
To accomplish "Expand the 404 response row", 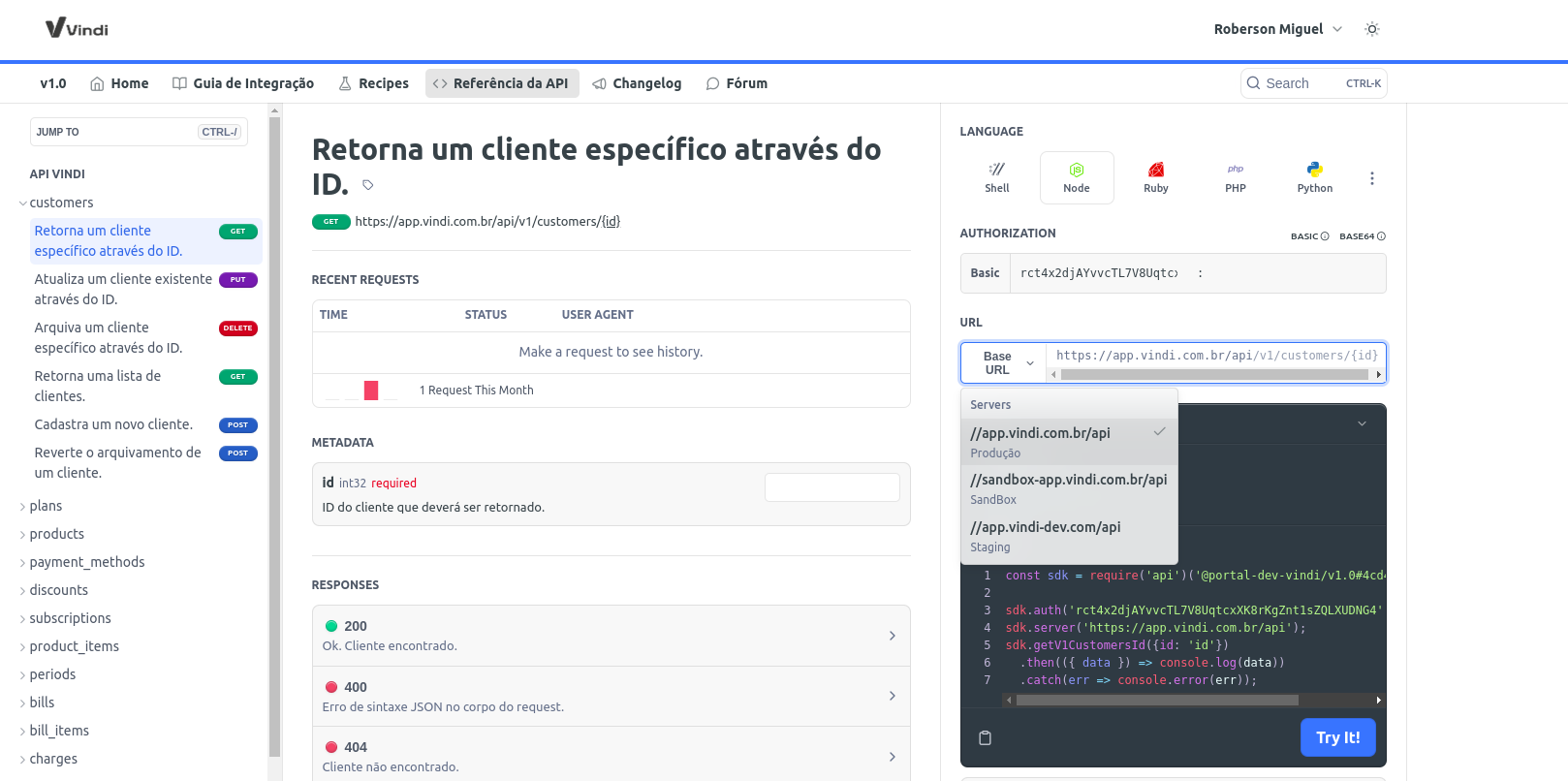I will (611, 756).
